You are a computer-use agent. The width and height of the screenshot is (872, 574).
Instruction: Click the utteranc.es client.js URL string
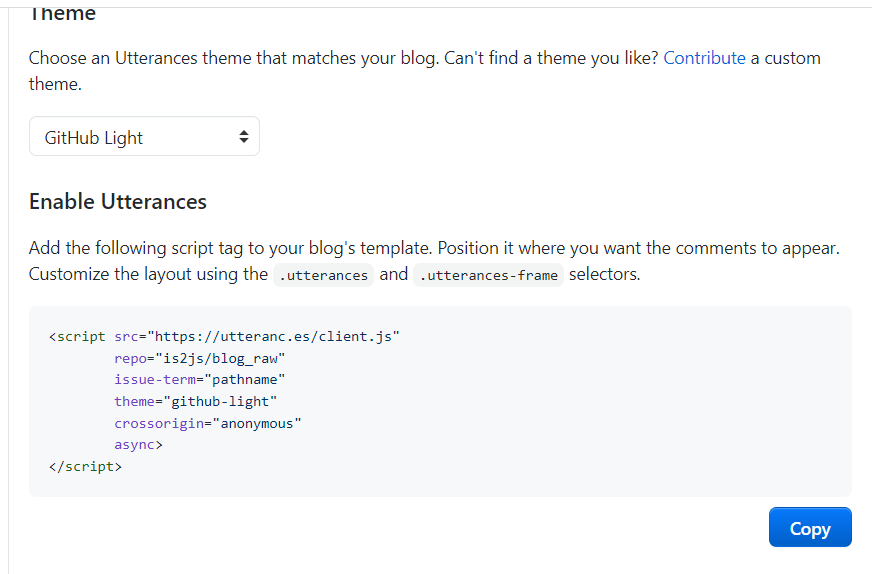click(x=274, y=336)
